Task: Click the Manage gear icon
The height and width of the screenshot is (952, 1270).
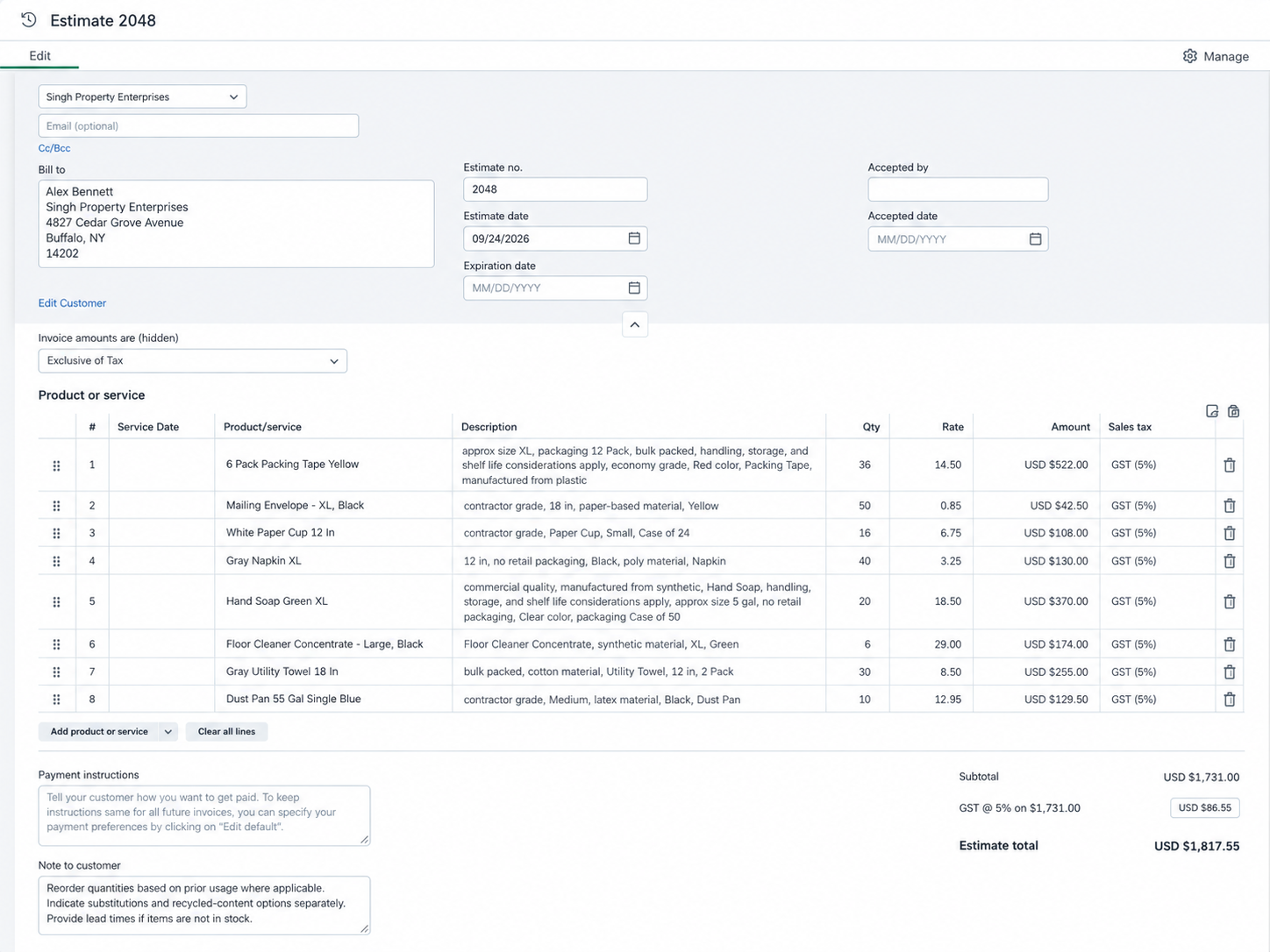Action: (1189, 56)
